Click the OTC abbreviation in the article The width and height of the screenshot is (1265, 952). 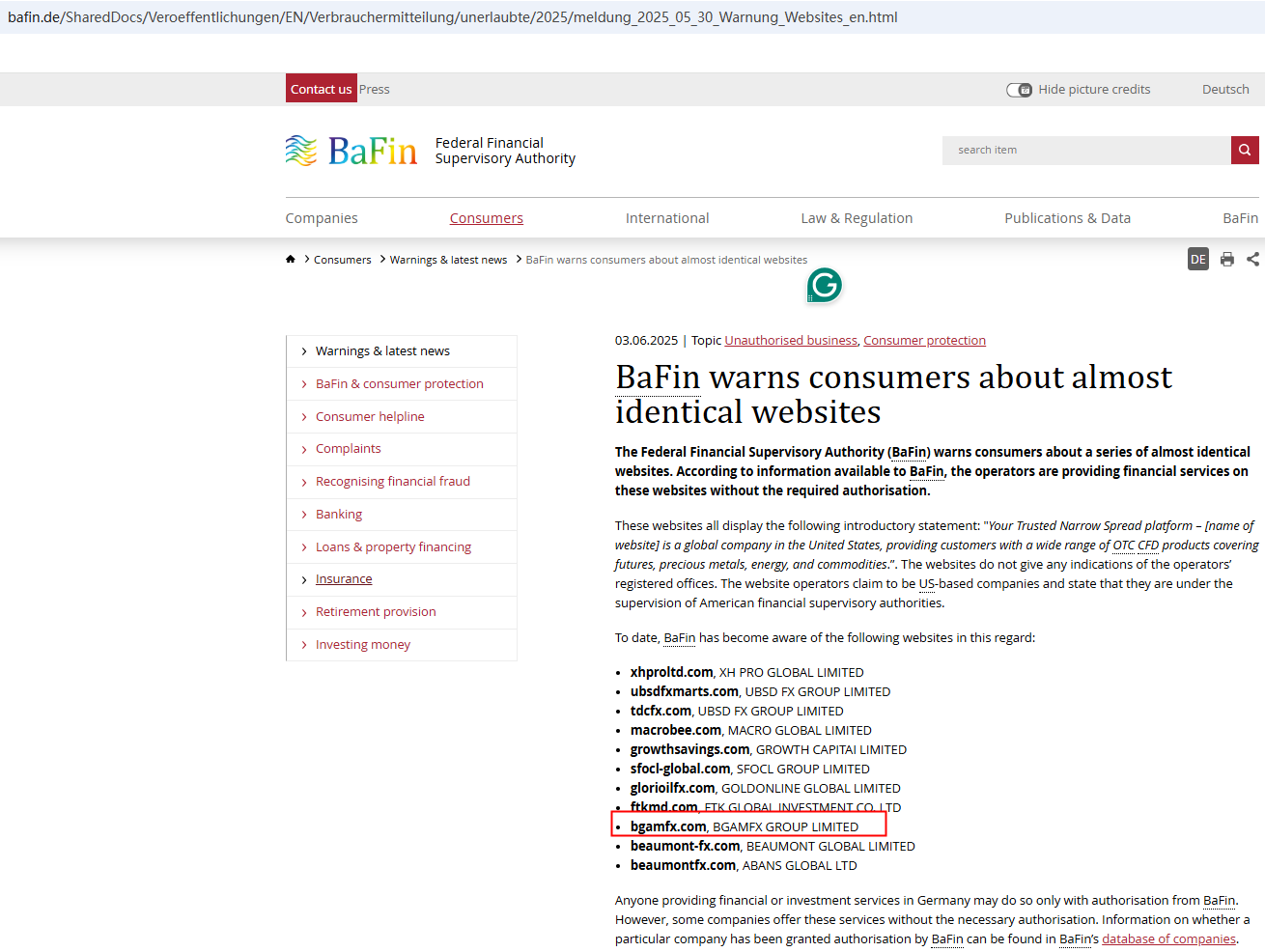[1124, 545]
